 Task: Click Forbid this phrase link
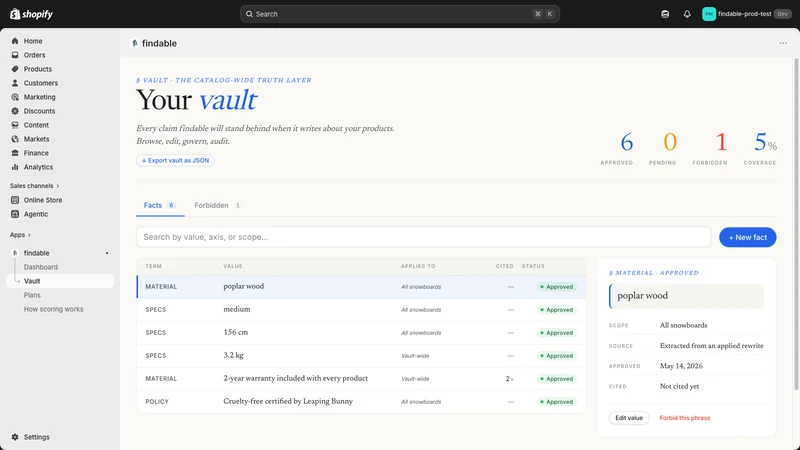point(685,418)
